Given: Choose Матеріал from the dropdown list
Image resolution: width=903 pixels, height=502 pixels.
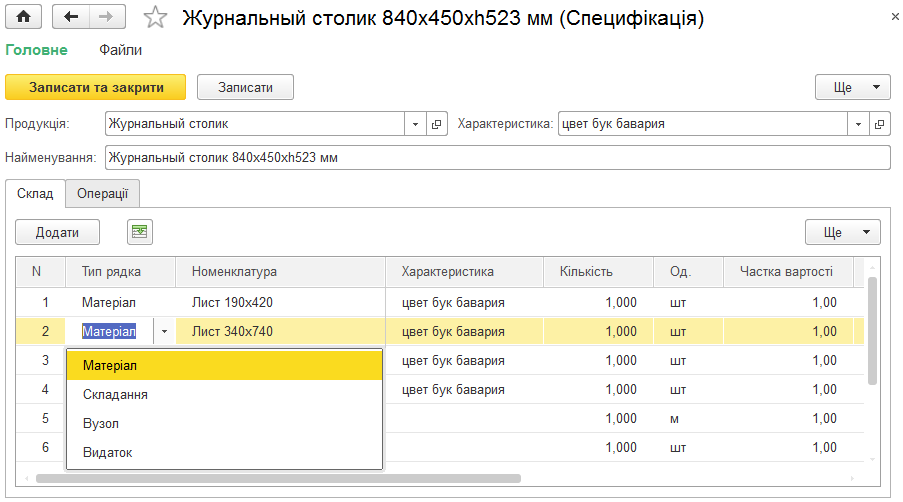Looking at the screenshot, I should pos(225,366).
